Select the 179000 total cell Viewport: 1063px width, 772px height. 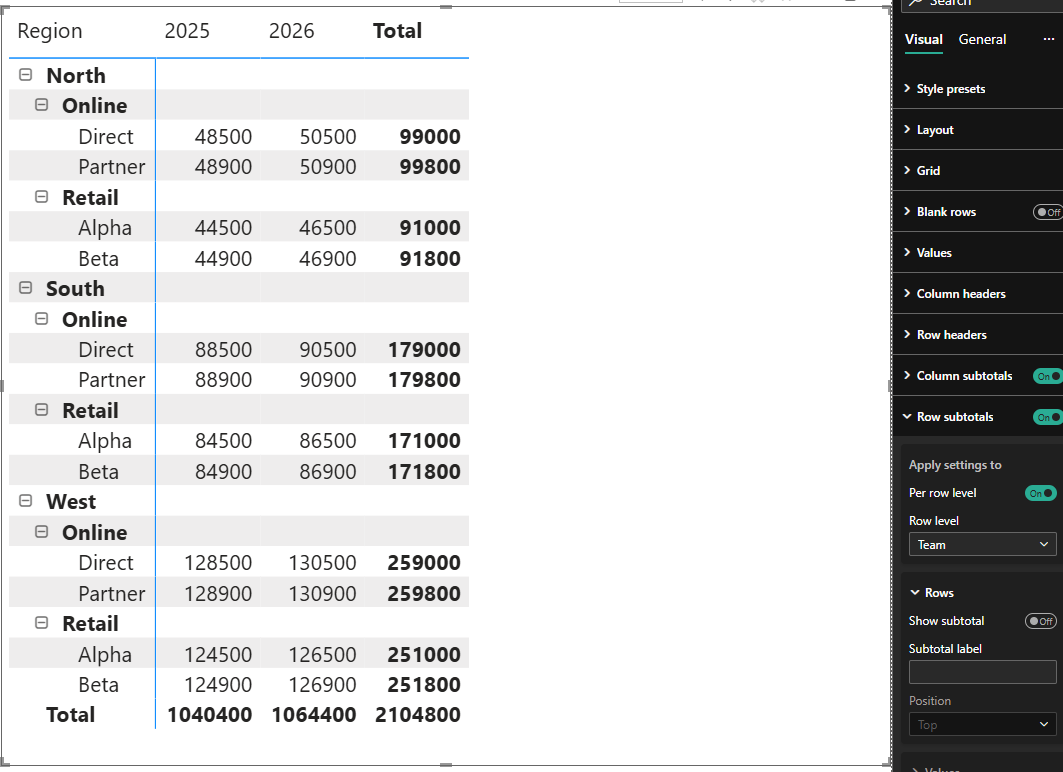point(424,350)
